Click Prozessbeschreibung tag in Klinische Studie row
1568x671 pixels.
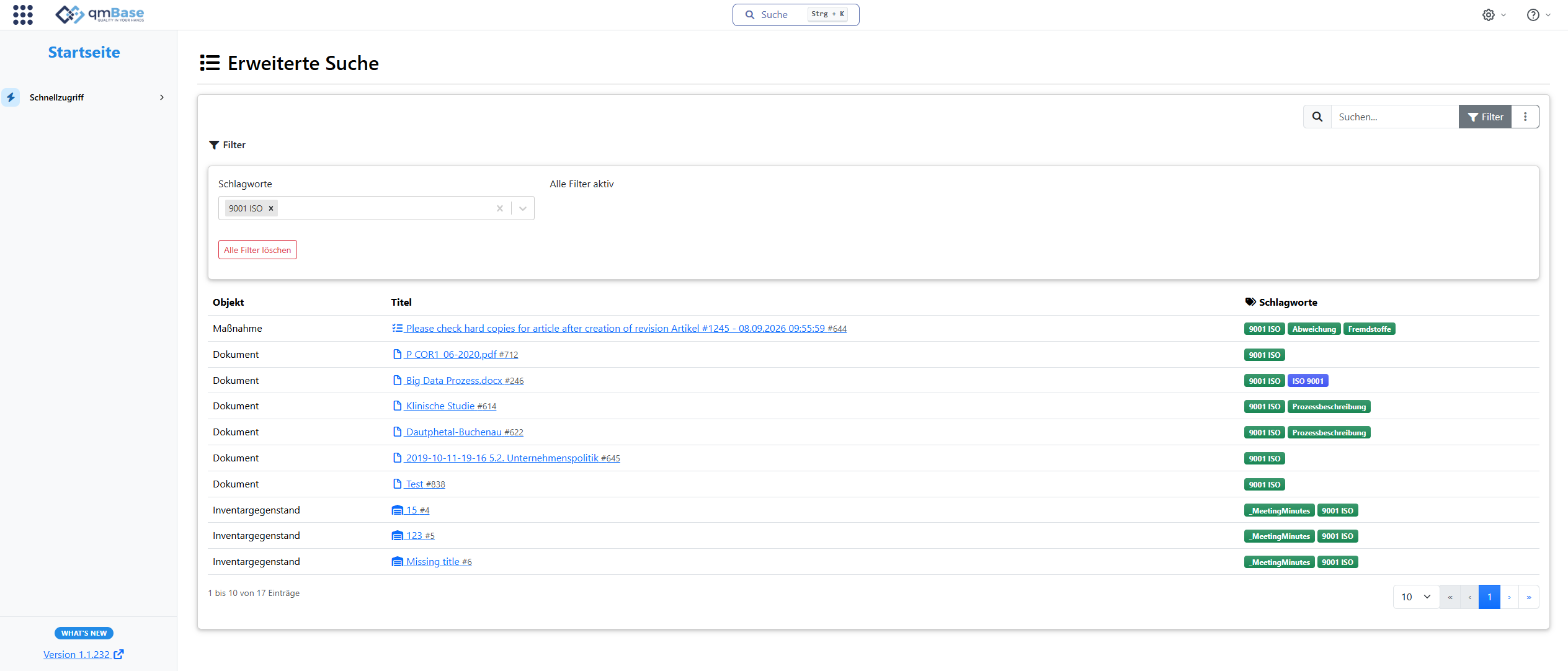pyautogui.click(x=1329, y=406)
